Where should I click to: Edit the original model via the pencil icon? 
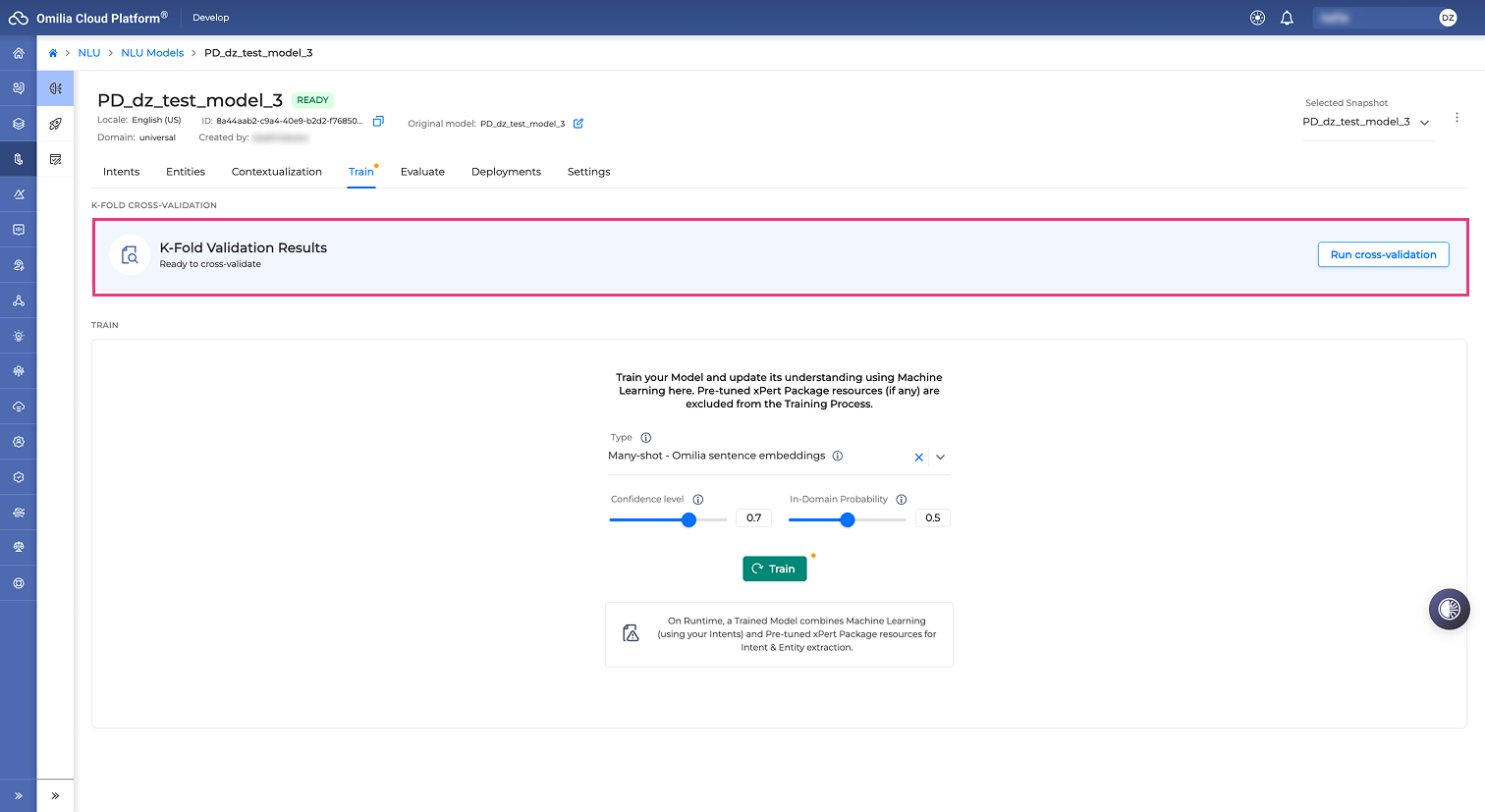(x=578, y=124)
